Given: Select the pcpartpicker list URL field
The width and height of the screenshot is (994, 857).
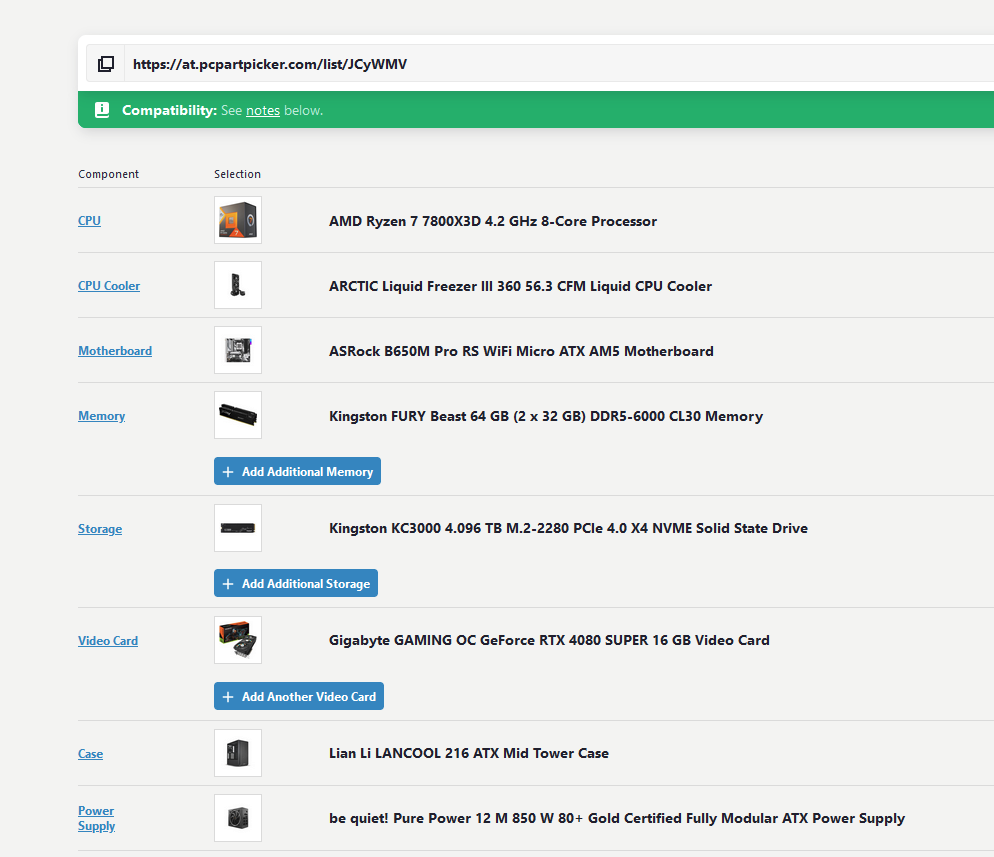Looking at the screenshot, I should [x=559, y=64].
